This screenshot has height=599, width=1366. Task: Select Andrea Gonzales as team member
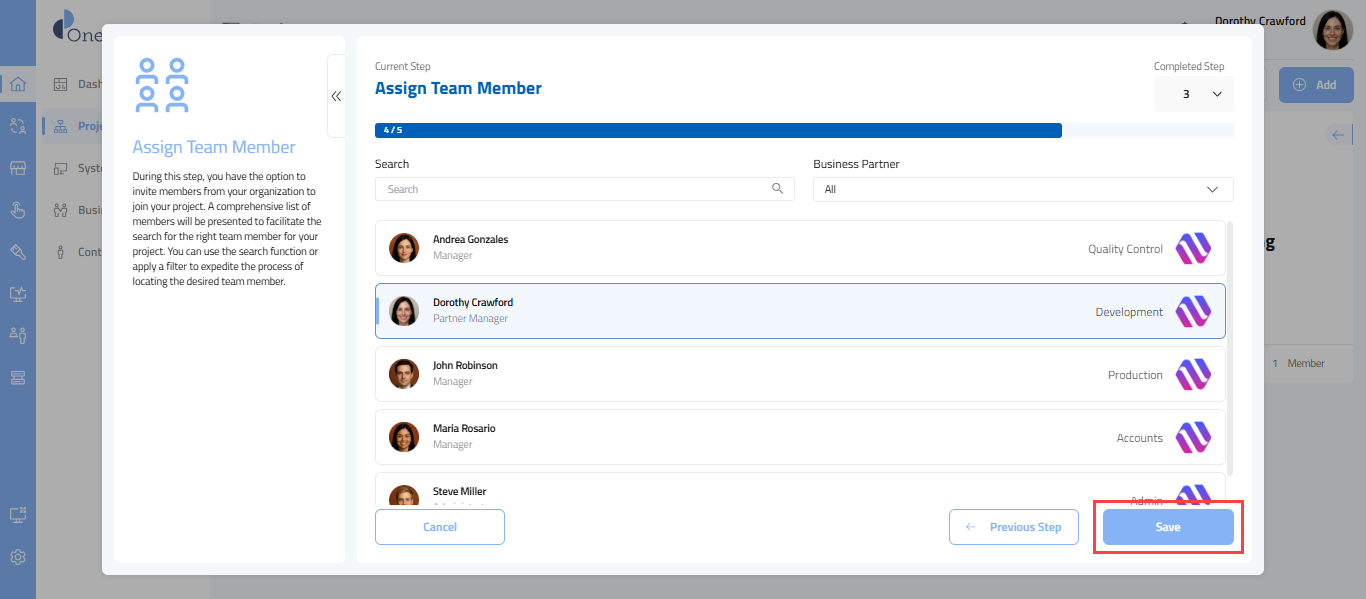[799, 248]
